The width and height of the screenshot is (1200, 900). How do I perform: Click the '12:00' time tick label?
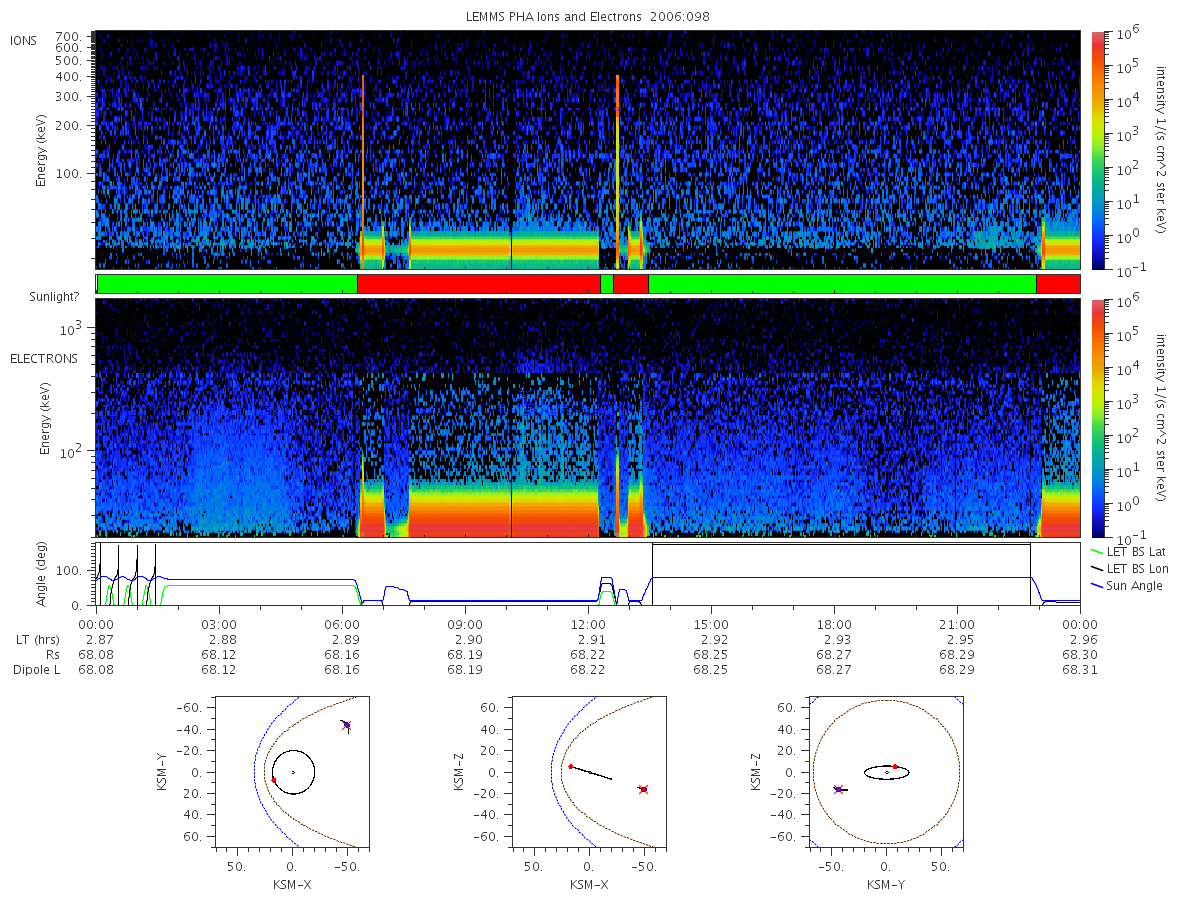click(588, 624)
